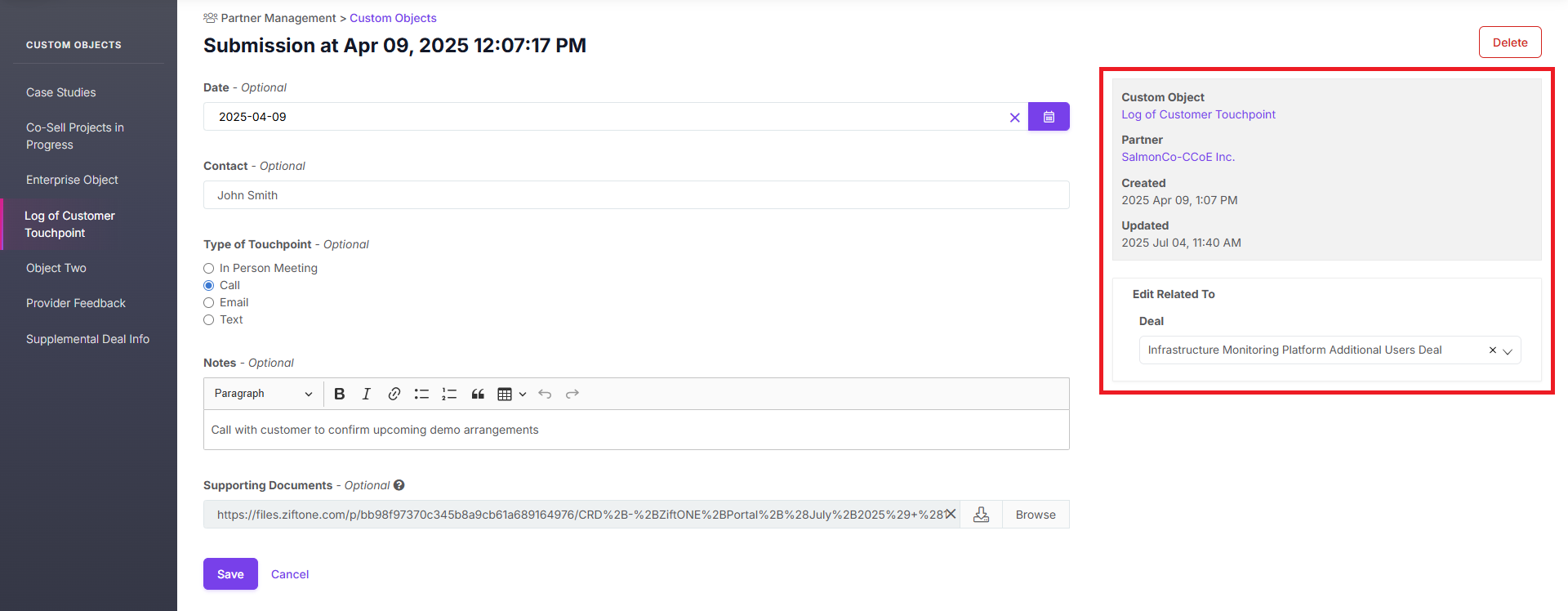Image resolution: width=1568 pixels, height=611 pixels.
Task: Expand the Deal dropdown chevron
Action: point(1508,351)
